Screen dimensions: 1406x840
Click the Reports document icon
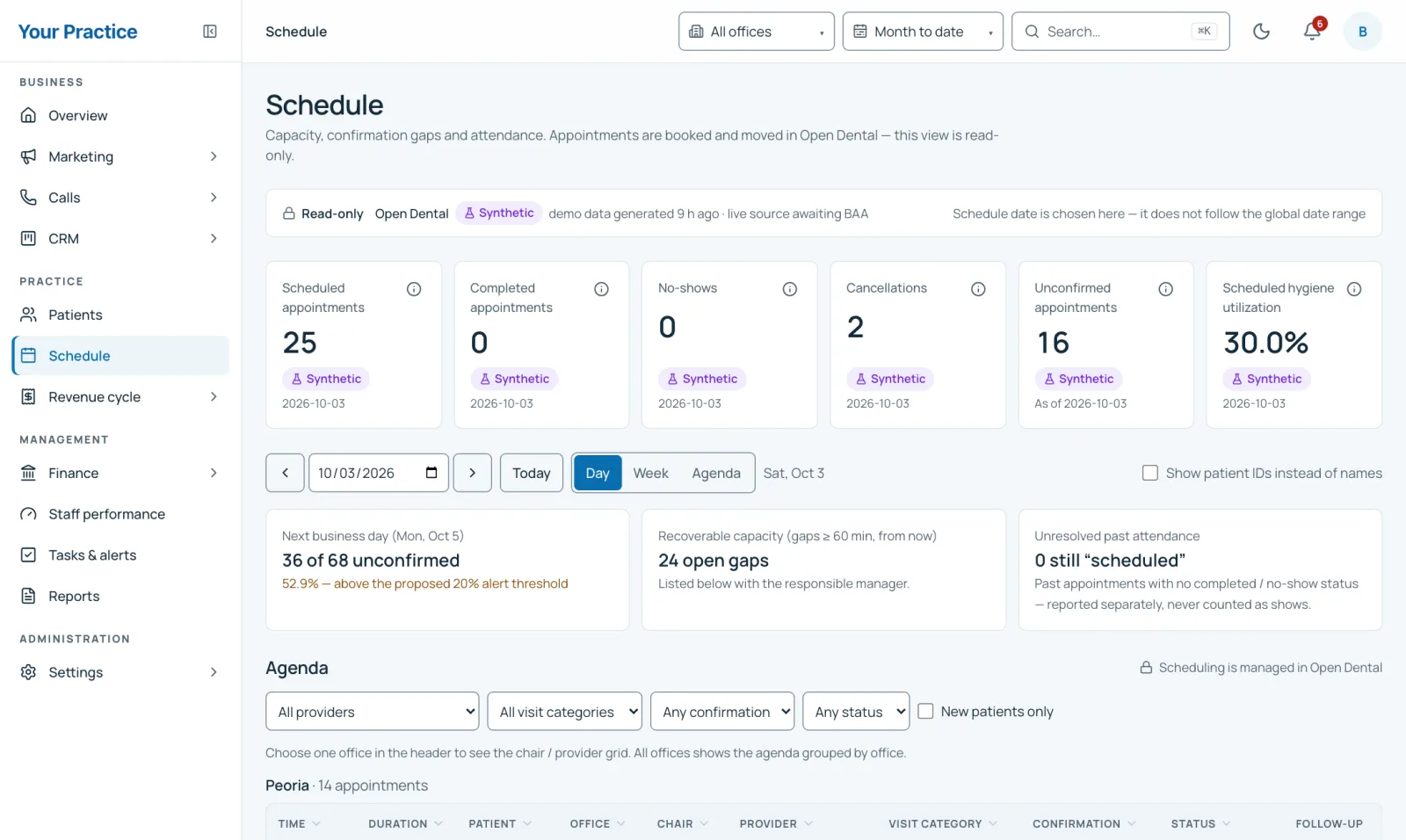coord(29,596)
